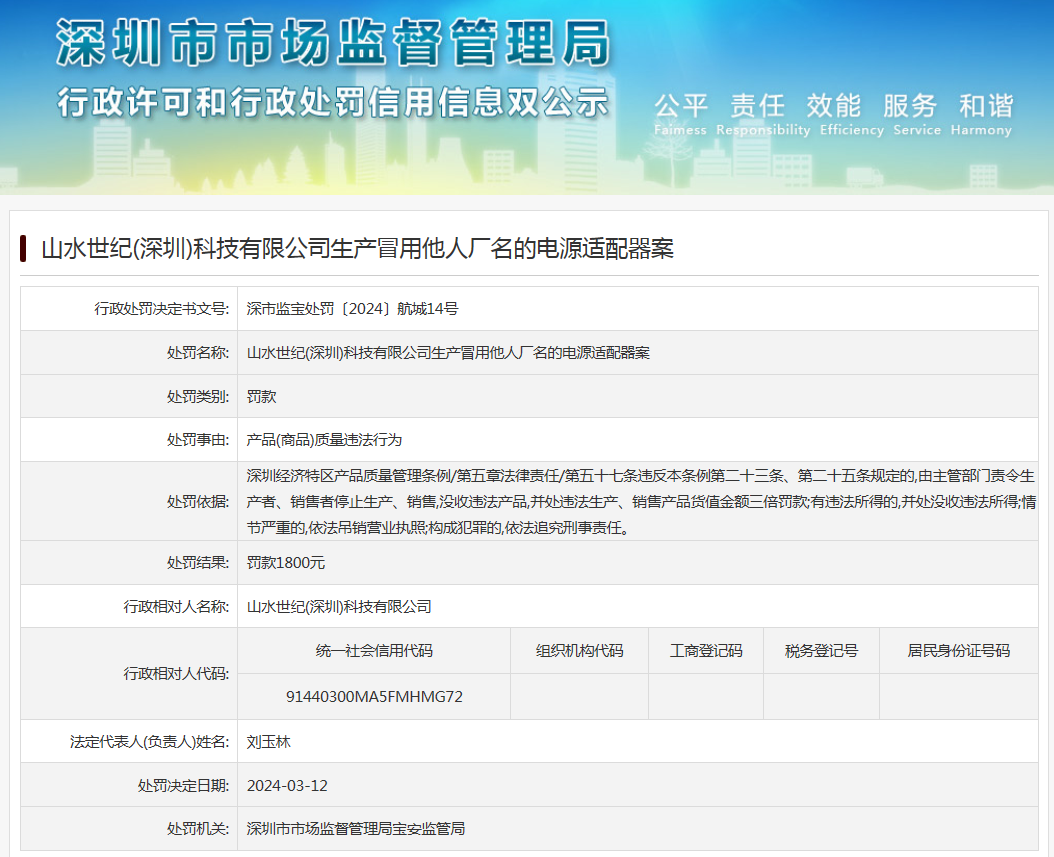Click the 处罚结果 label
Screen dimensions: 1054x857
pos(198,563)
